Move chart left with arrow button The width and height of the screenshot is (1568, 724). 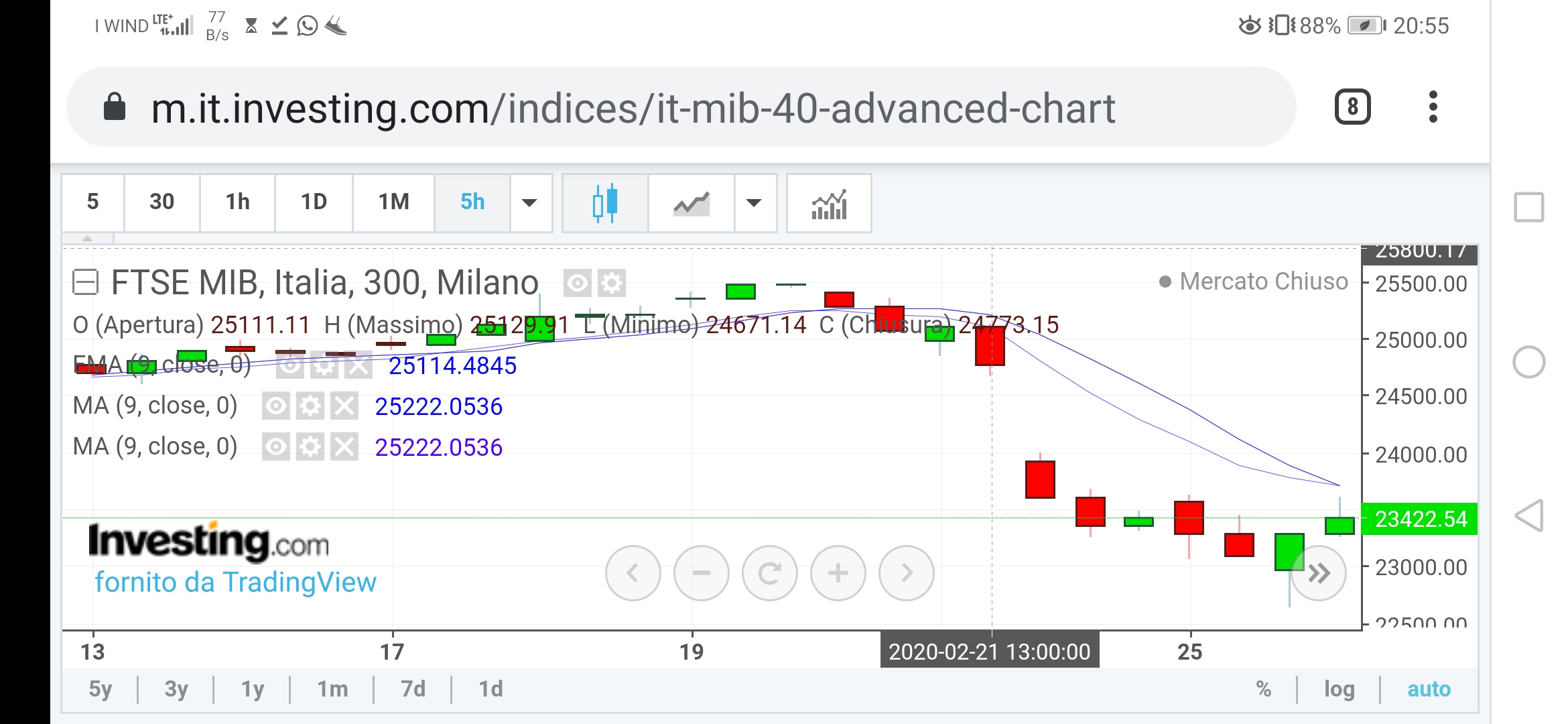(633, 573)
